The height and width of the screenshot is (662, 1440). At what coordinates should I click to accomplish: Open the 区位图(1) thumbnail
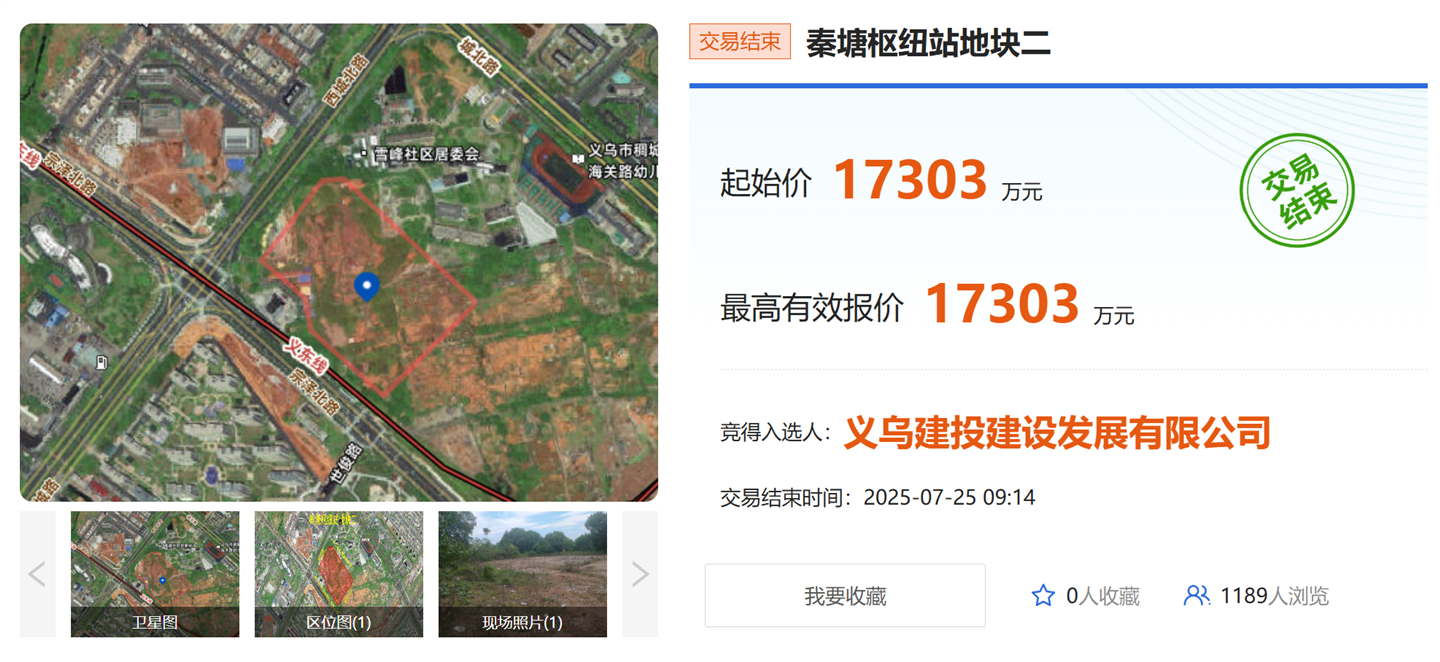click(339, 574)
